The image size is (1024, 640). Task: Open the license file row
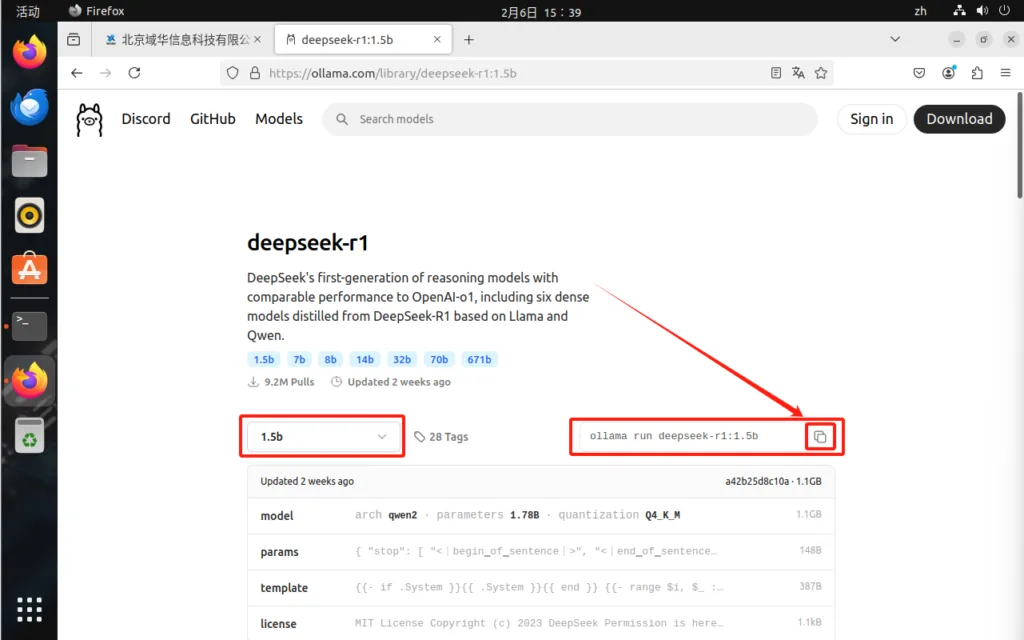point(541,624)
